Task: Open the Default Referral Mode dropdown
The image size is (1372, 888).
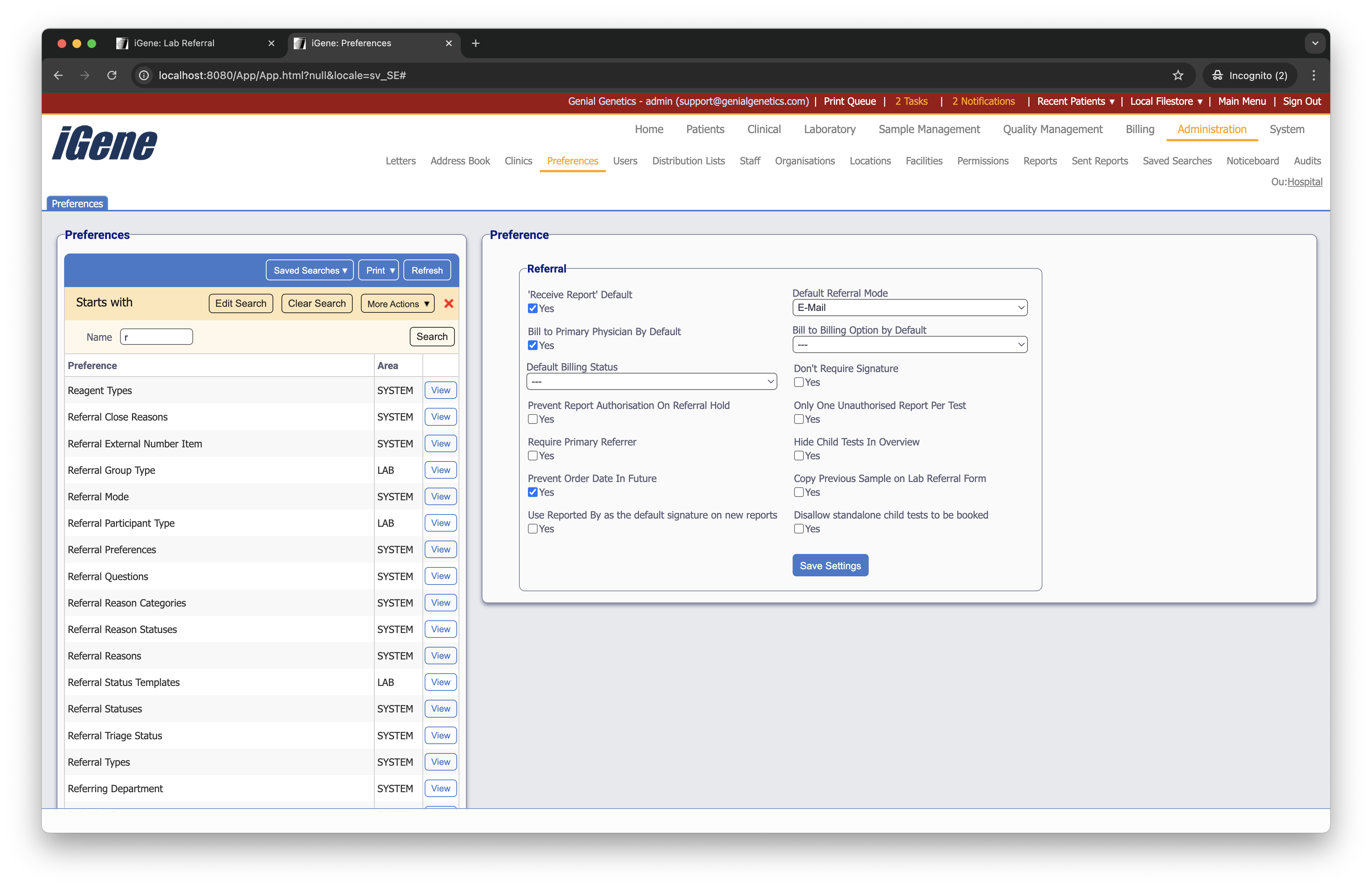Action: [x=909, y=308]
